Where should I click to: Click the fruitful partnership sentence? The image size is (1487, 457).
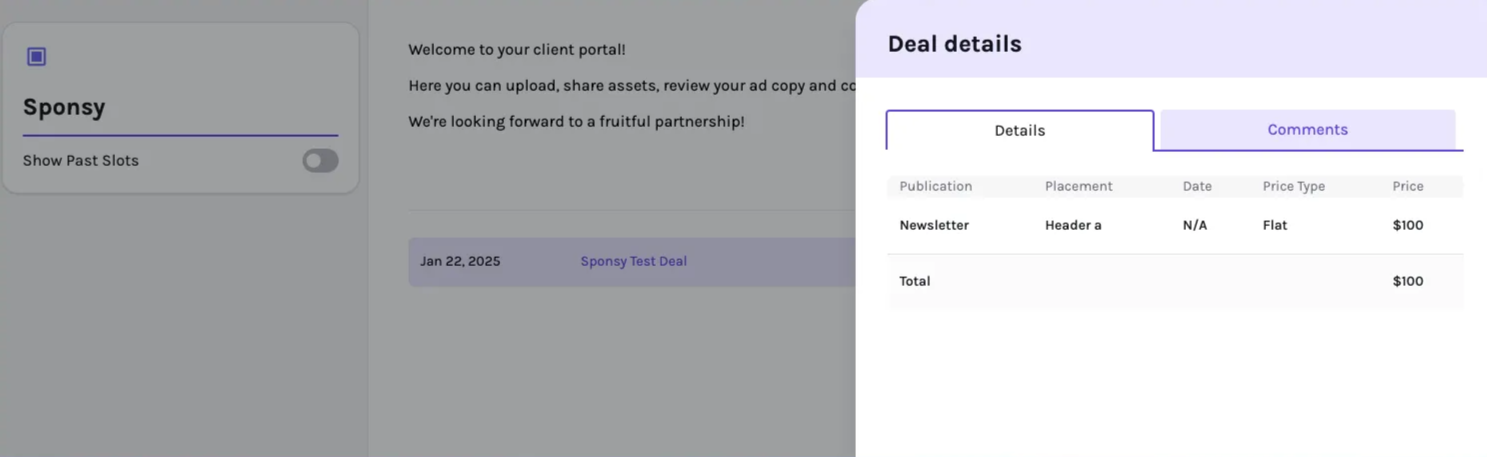pyautogui.click(x=577, y=122)
